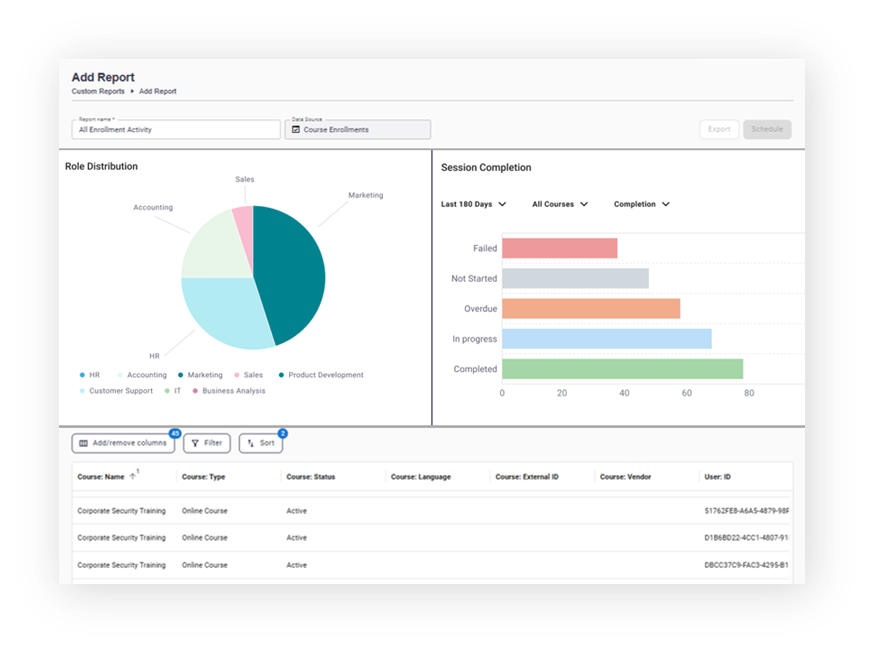The image size is (872, 651).
Task: Click the 45 badge on Add/remove columns
Action: point(175,433)
